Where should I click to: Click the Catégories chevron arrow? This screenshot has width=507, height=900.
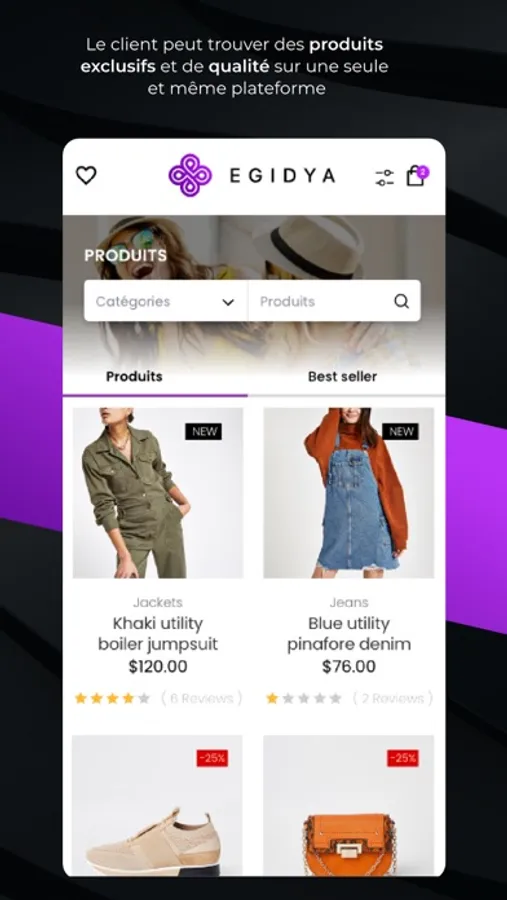(x=229, y=302)
